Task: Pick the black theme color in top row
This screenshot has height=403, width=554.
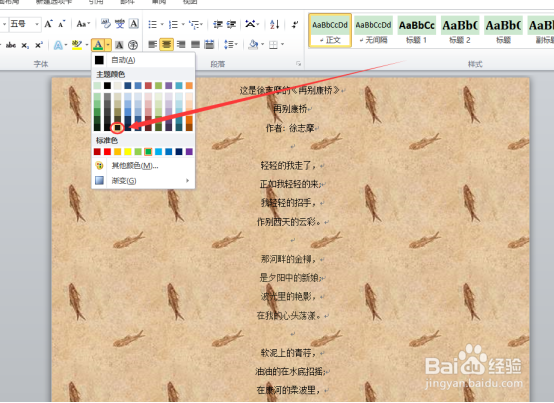Action: pyautogui.click(x=107, y=85)
